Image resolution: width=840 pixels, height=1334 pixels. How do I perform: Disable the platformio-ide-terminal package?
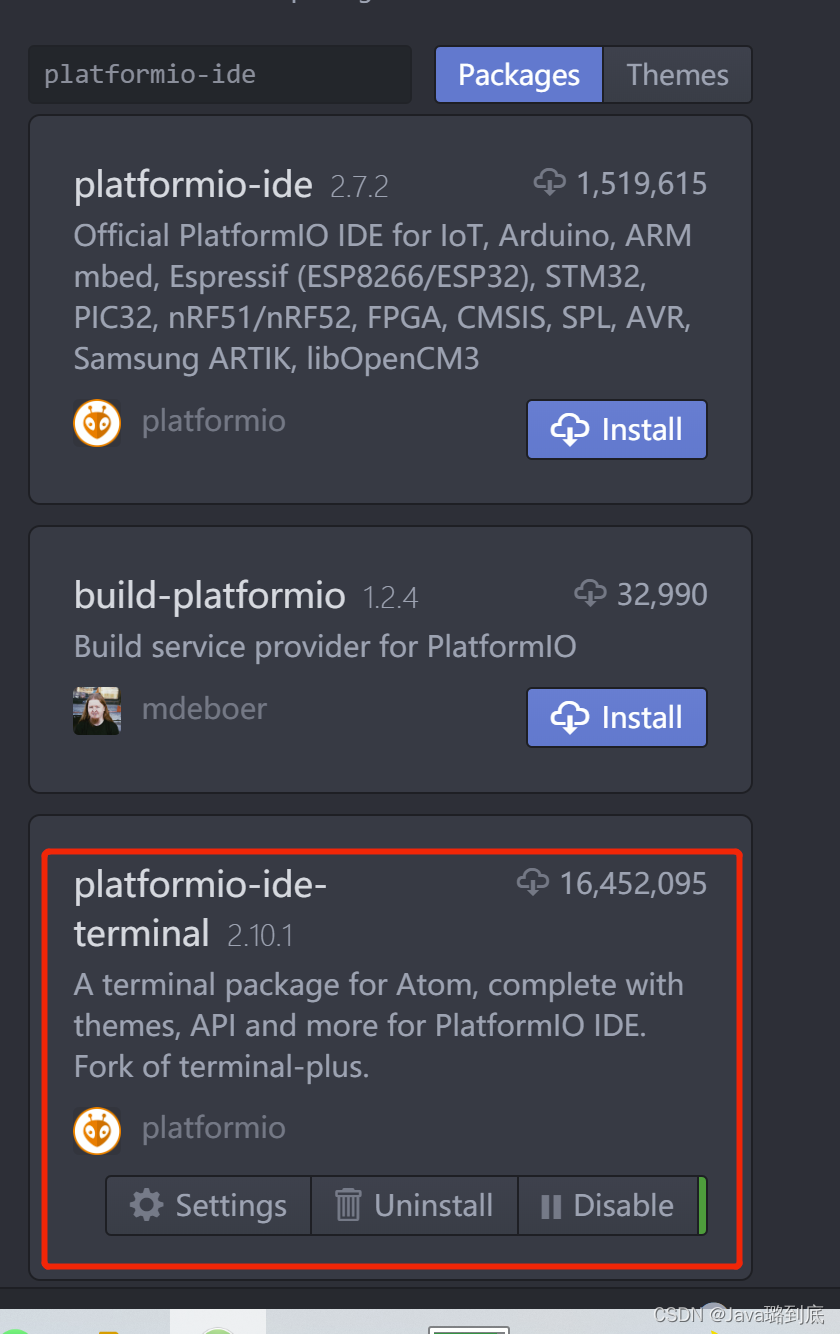pyautogui.click(x=608, y=1205)
